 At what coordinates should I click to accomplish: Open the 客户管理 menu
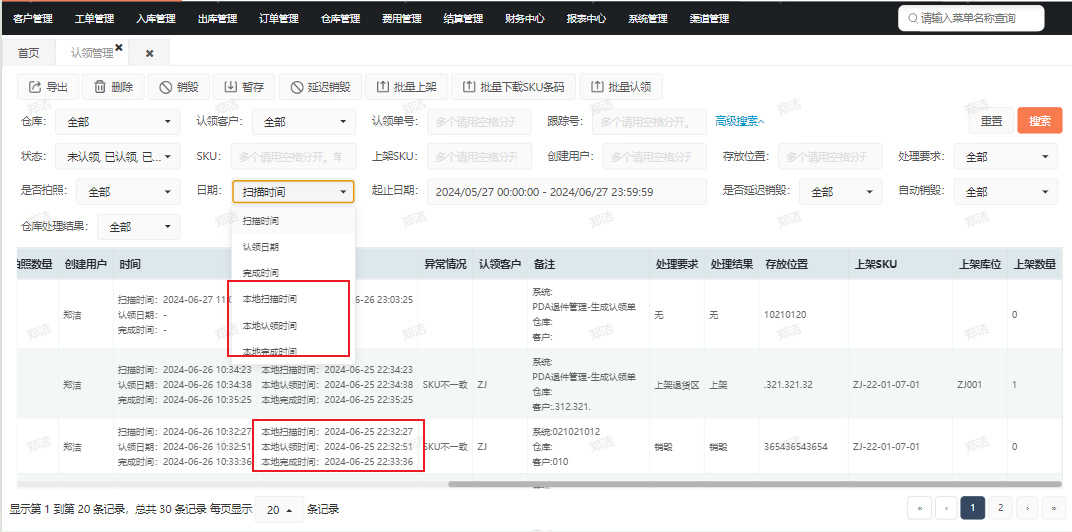tap(33, 18)
